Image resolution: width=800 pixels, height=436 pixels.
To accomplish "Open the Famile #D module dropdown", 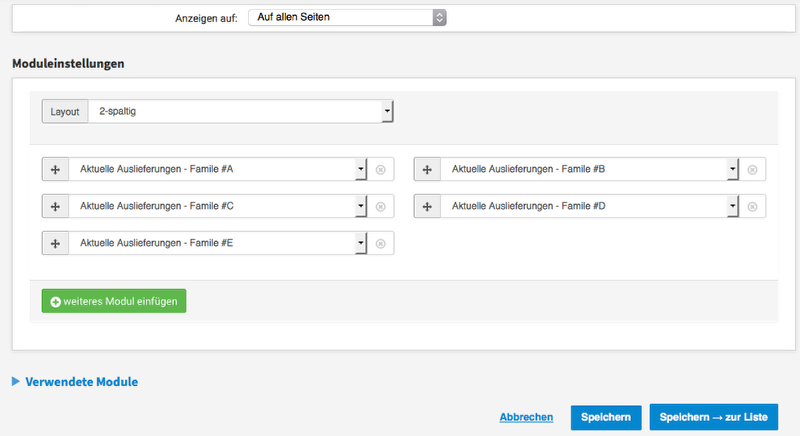I will (590, 207).
